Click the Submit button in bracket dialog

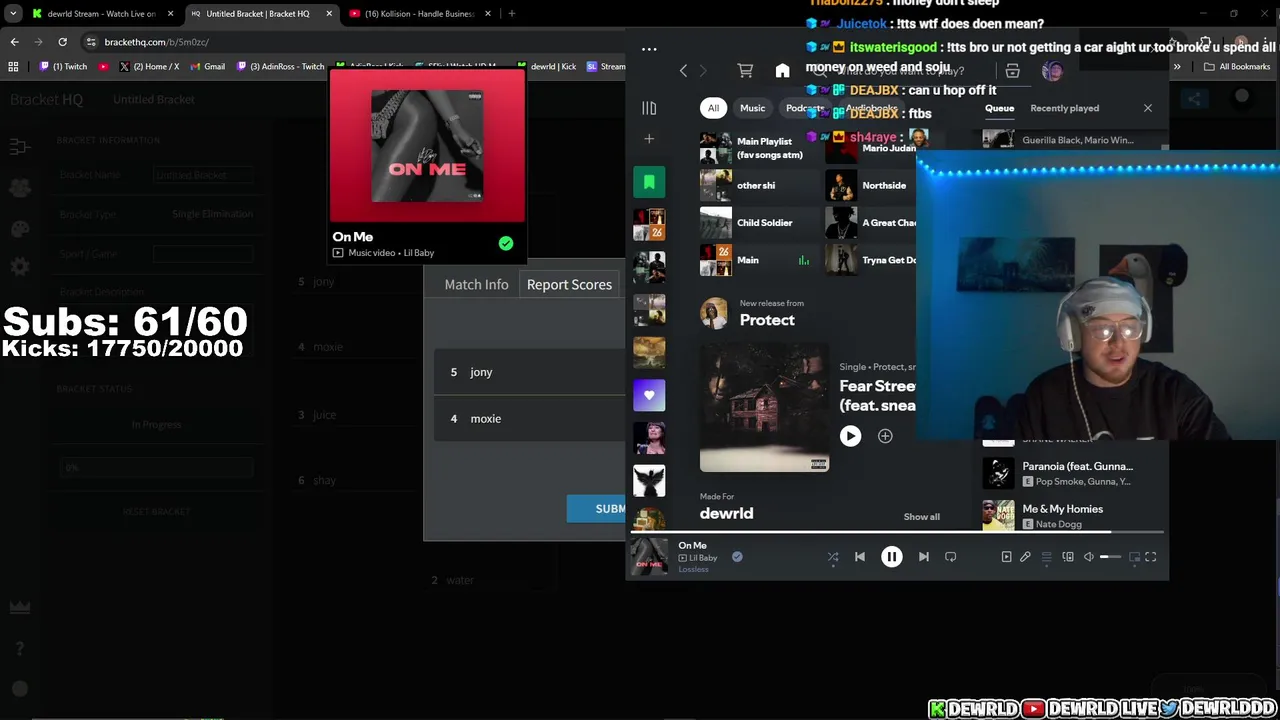click(x=598, y=508)
